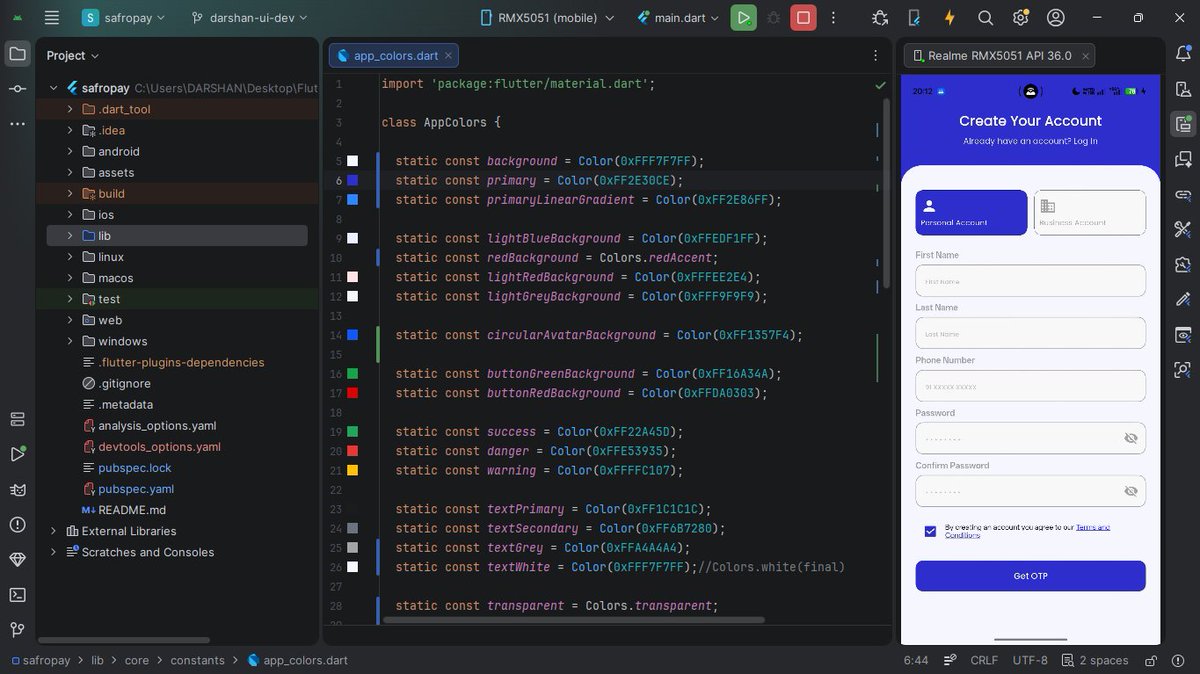Click the buttonGreenBackground swatch on line 16
The height and width of the screenshot is (674, 1200).
click(x=352, y=374)
